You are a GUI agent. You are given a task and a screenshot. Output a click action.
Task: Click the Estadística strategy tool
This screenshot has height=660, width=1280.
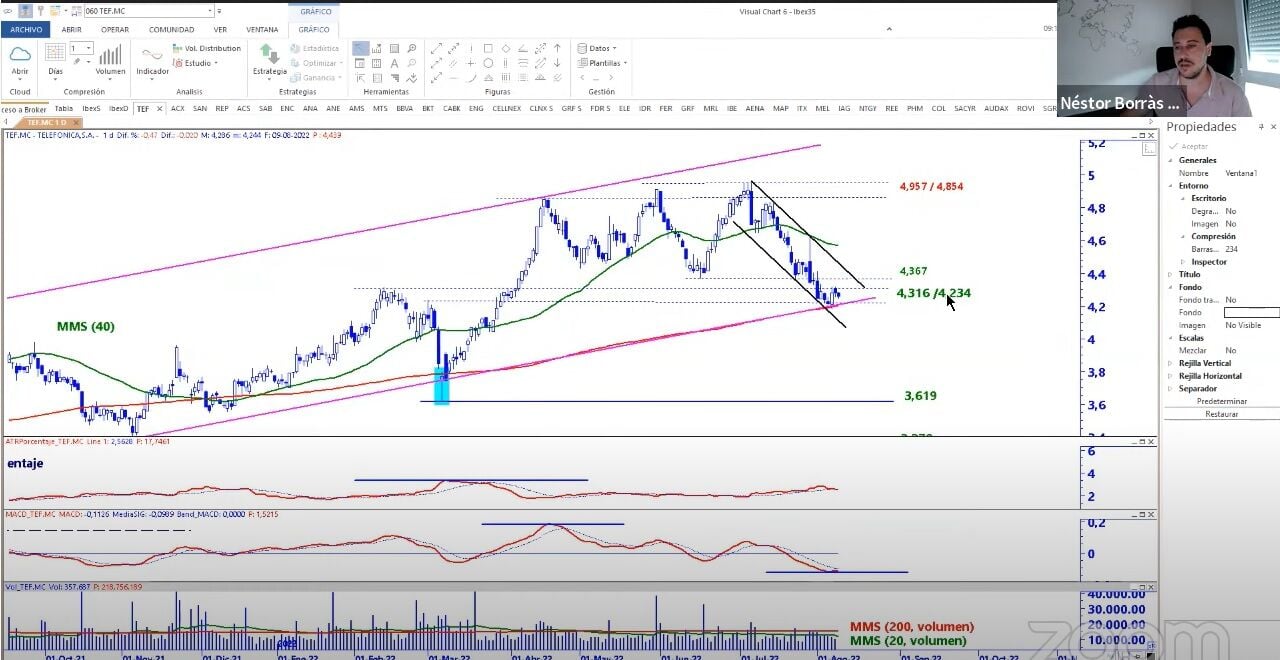pos(316,48)
